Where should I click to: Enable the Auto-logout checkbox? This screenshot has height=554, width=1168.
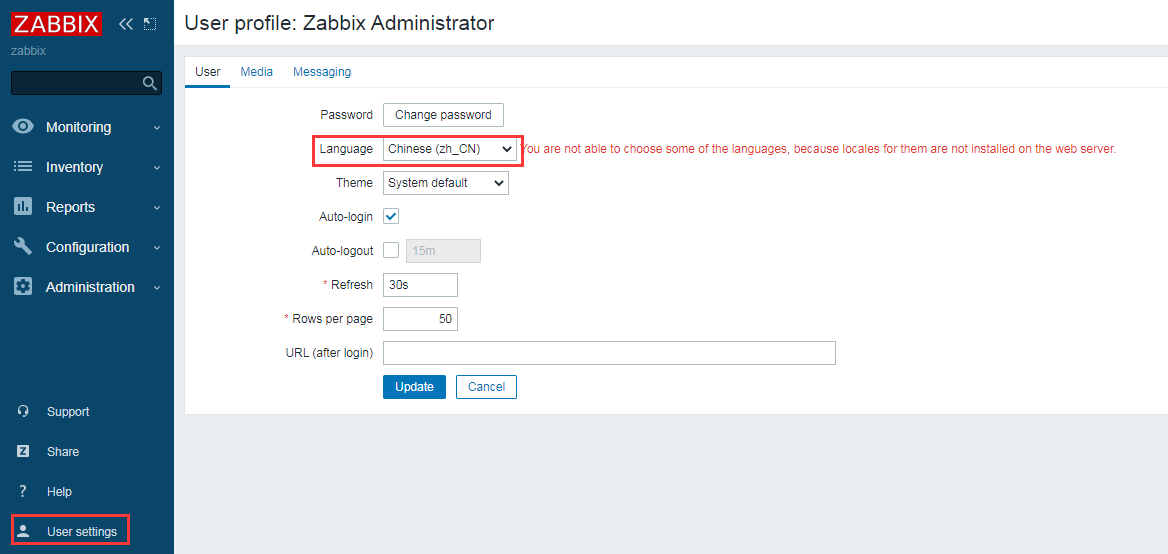391,250
